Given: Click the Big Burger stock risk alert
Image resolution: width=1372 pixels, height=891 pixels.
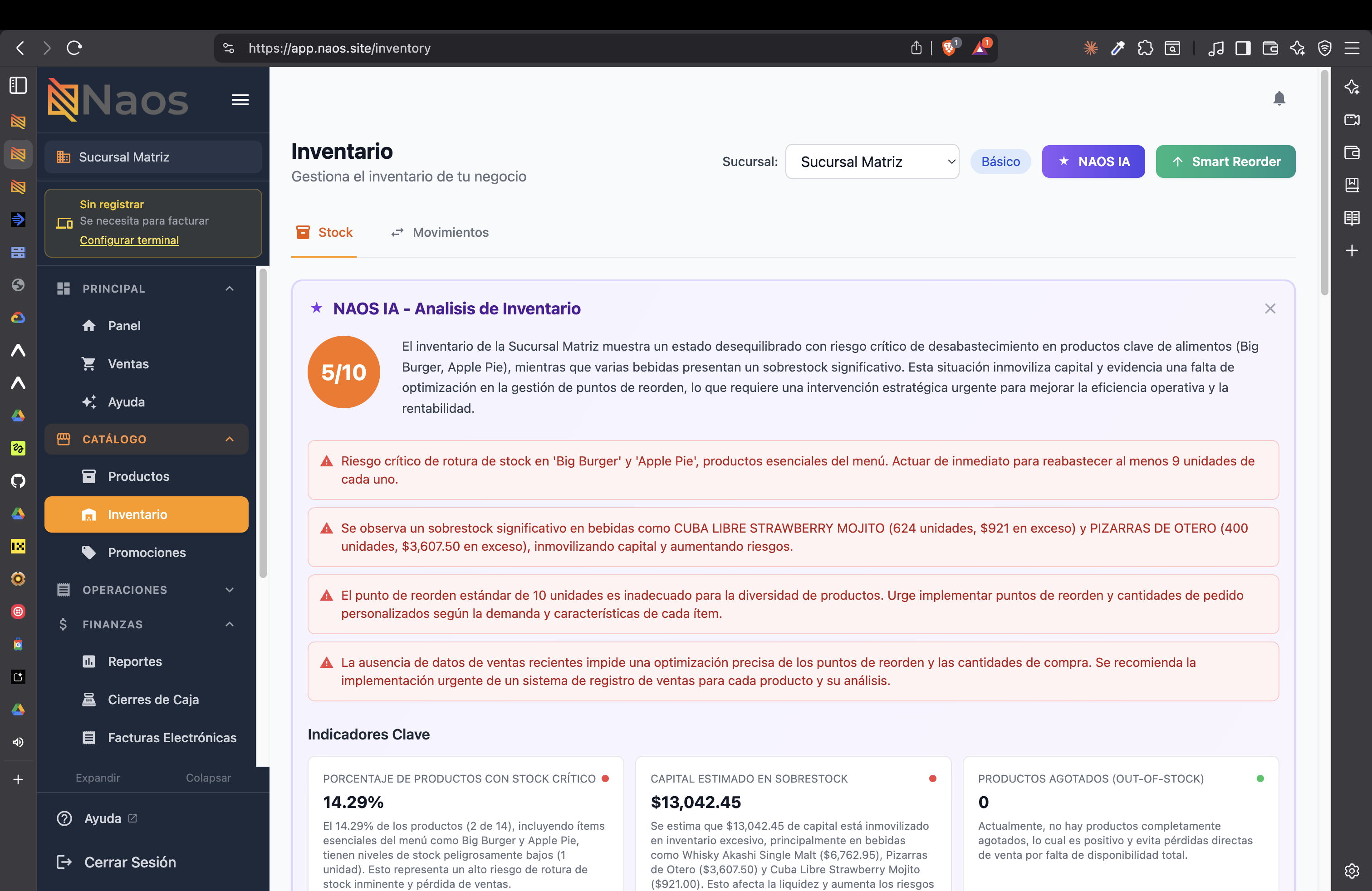Looking at the screenshot, I should [793, 470].
